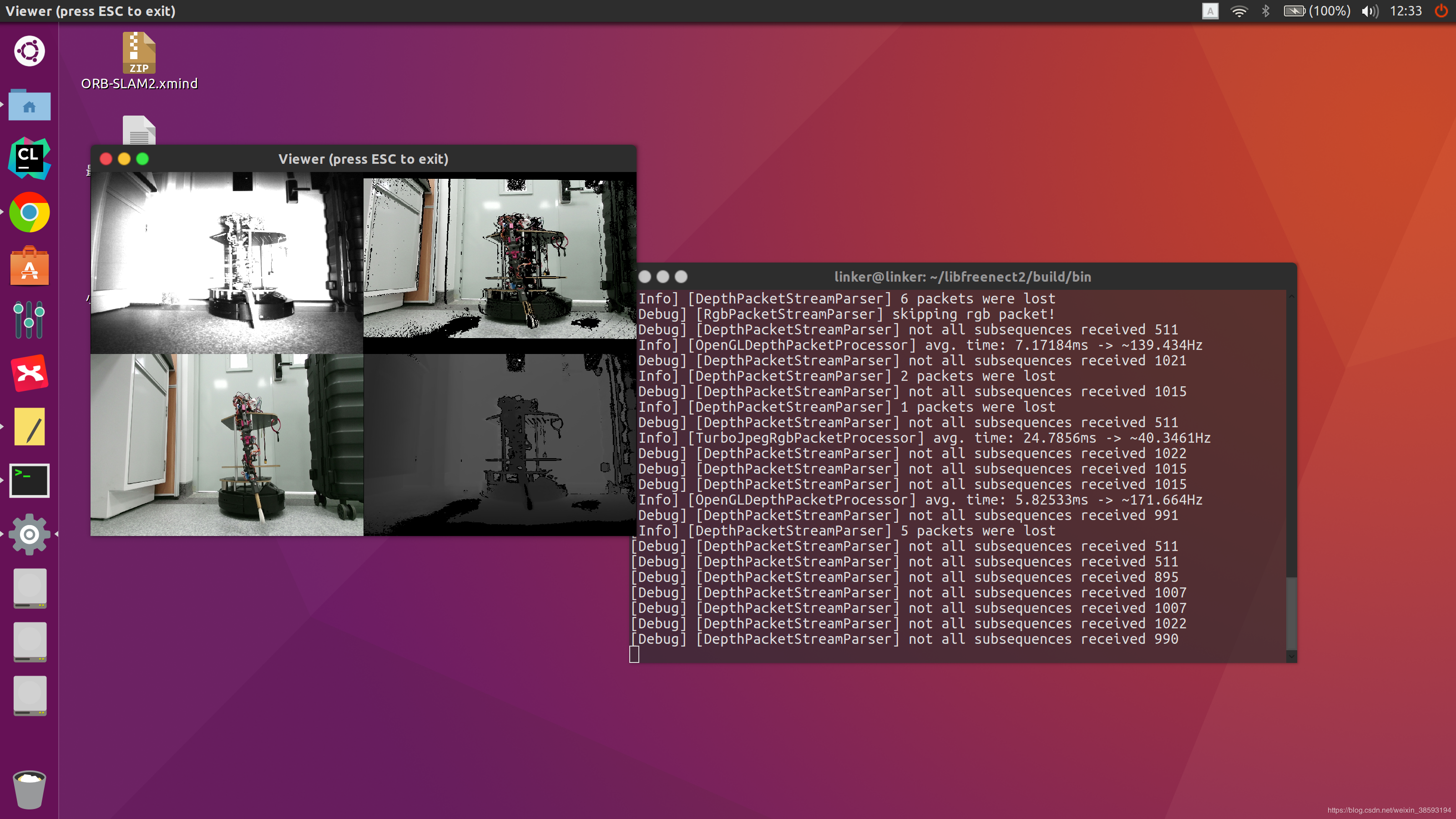Click terminal line 'skipping rgb packet!'
The width and height of the screenshot is (1456, 819).
847,314
